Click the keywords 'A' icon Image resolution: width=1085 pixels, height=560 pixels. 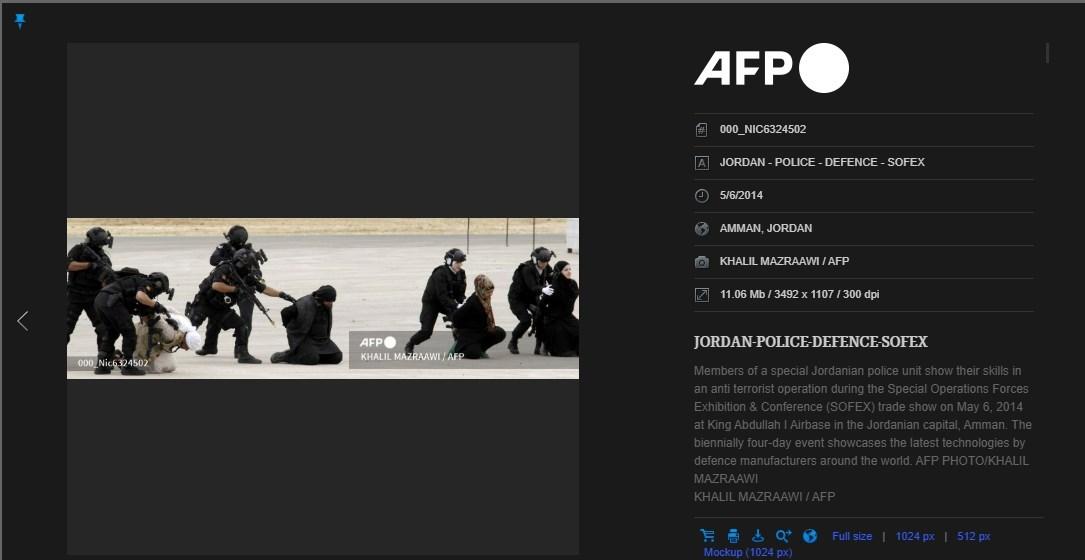[702, 163]
